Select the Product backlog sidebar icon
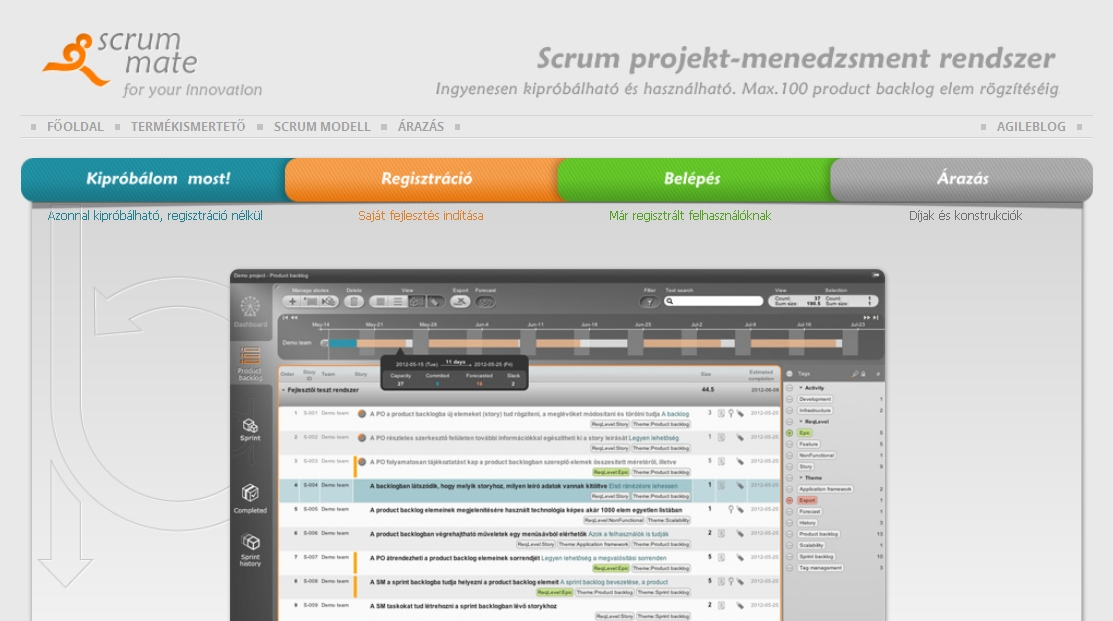The height and width of the screenshot is (621, 1113). click(x=250, y=362)
